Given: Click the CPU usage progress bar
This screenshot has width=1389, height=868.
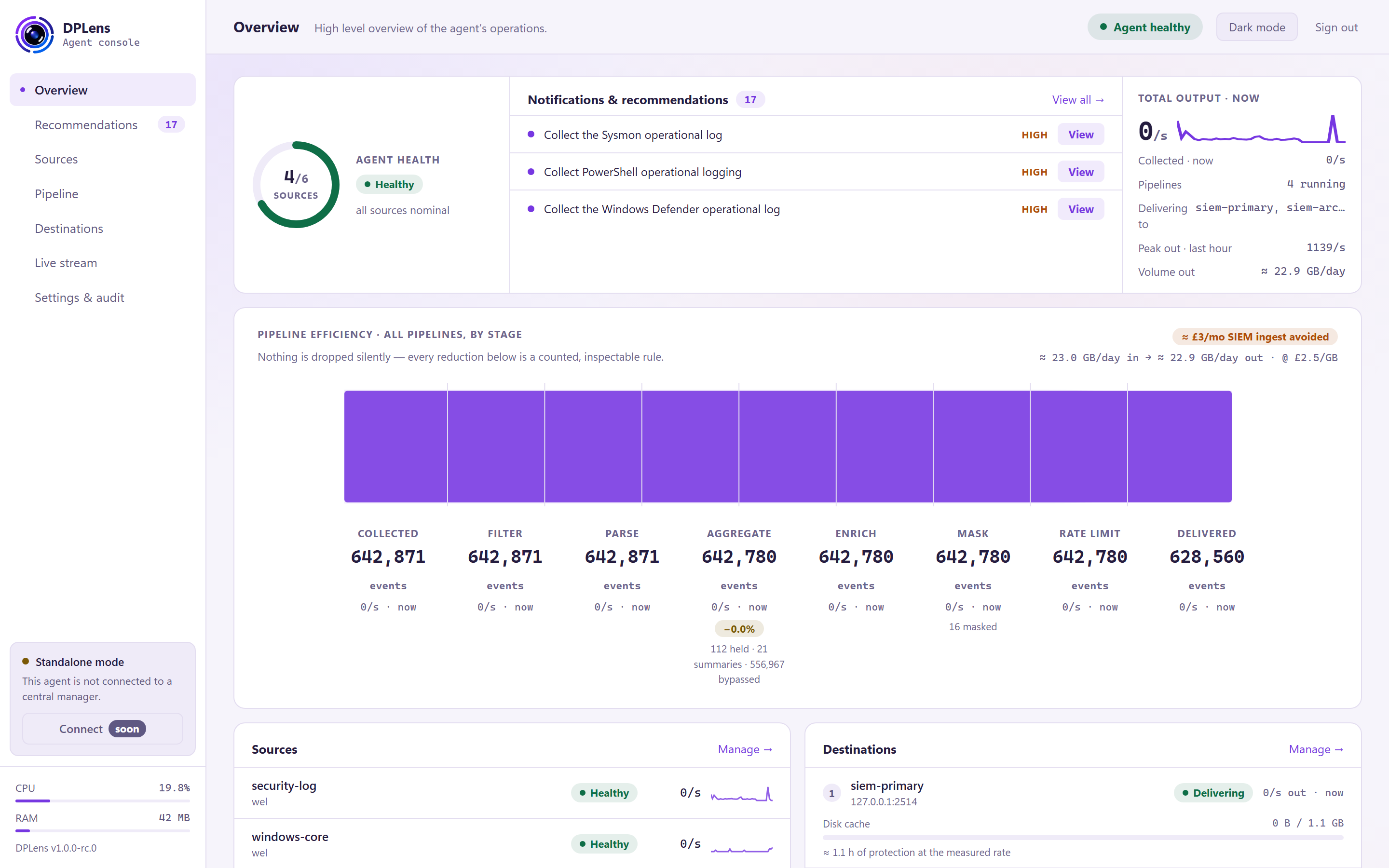Looking at the screenshot, I should [103, 801].
